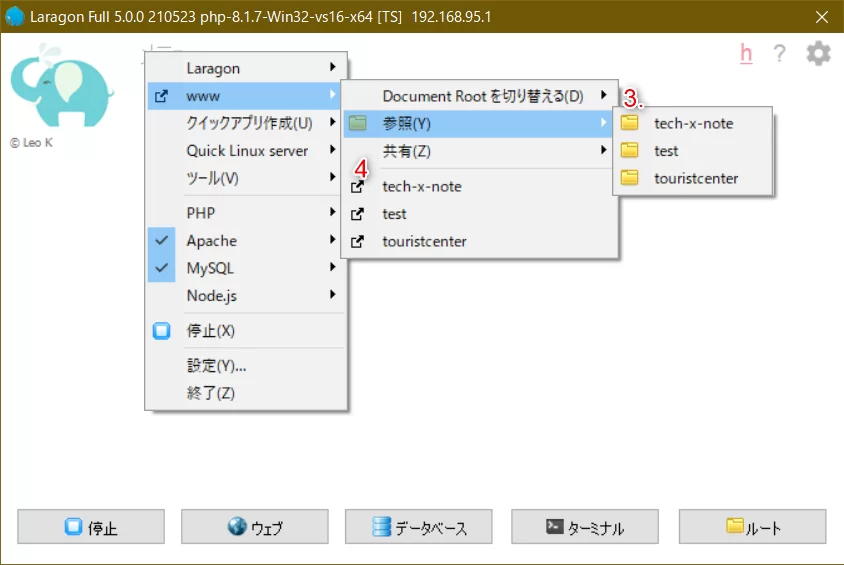Select the Node.js menu label
Image resolution: width=844 pixels, height=565 pixels.
click(x=212, y=295)
